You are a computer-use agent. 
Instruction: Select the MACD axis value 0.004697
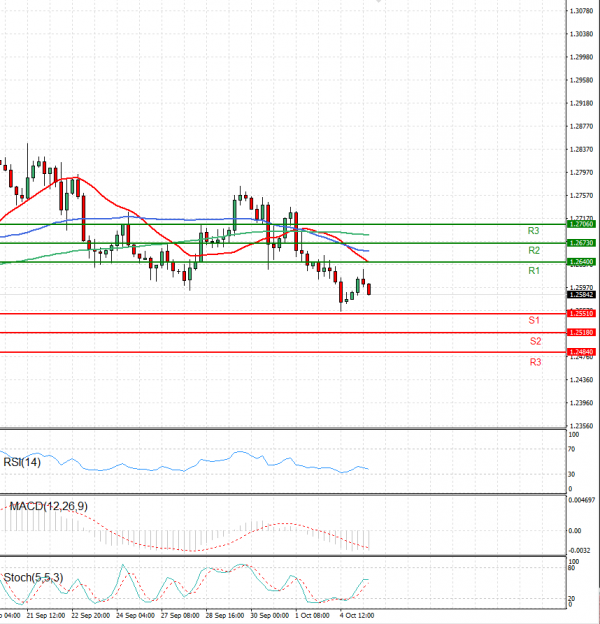pyautogui.click(x=582, y=500)
